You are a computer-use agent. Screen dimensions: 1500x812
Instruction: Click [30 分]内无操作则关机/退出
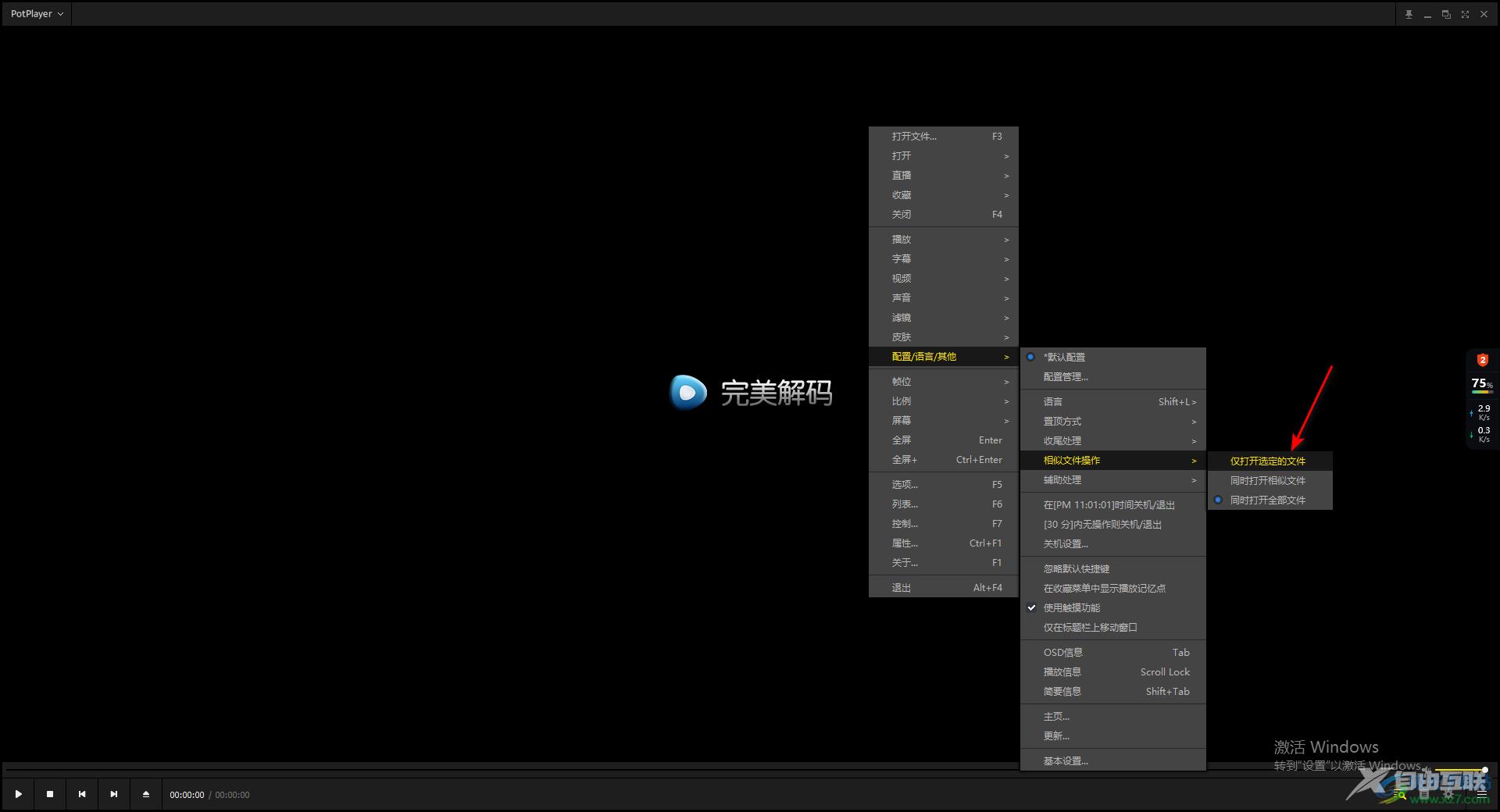coord(1113,524)
